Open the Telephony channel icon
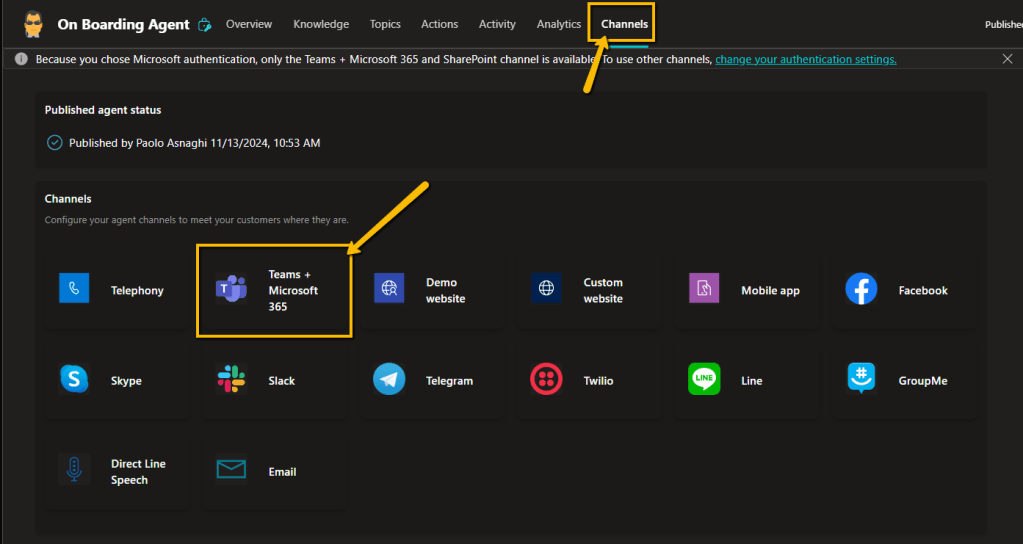Viewport: 1023px width, 544px height. [x=74, y=290]
